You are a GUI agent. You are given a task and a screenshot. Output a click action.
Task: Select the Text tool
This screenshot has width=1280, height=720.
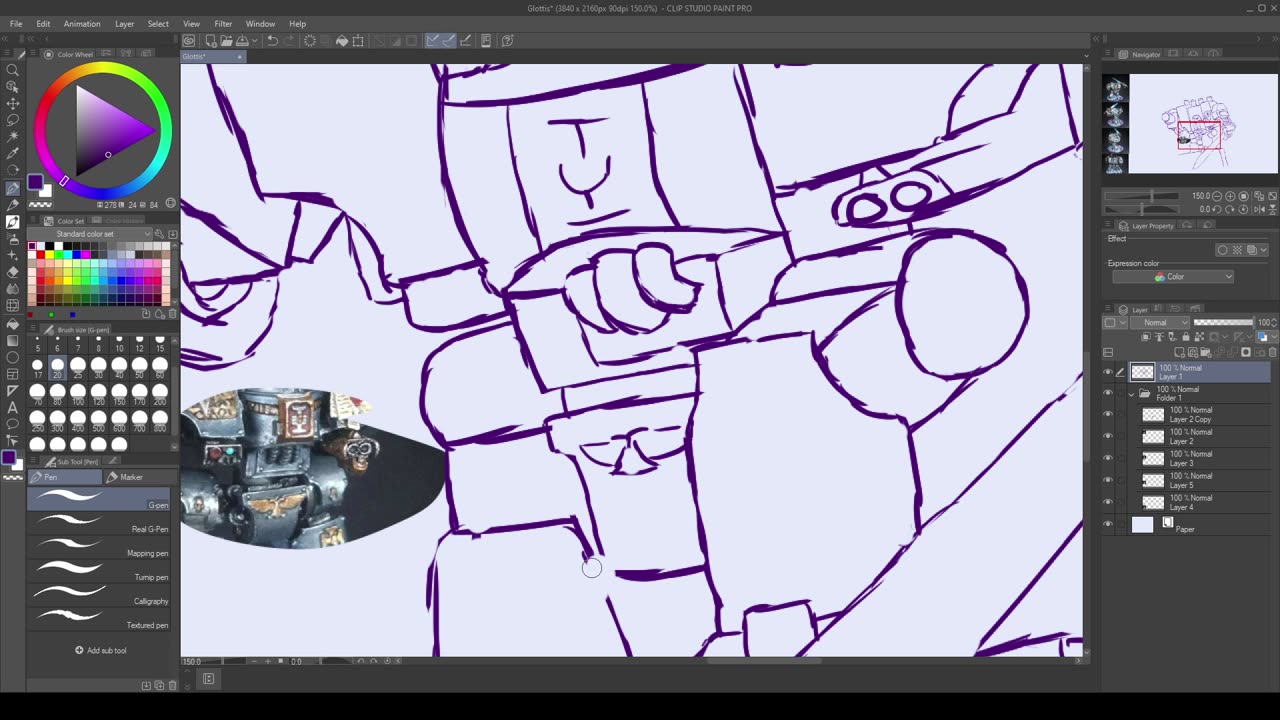(x=12, y=407)
